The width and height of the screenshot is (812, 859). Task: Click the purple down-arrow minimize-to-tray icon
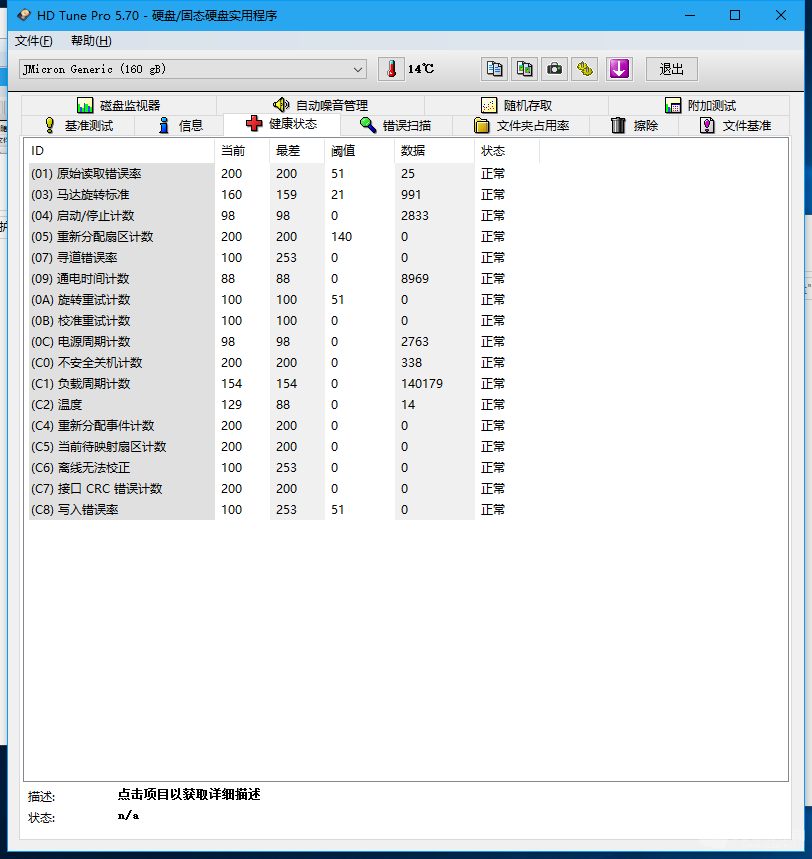pos(619,69)
